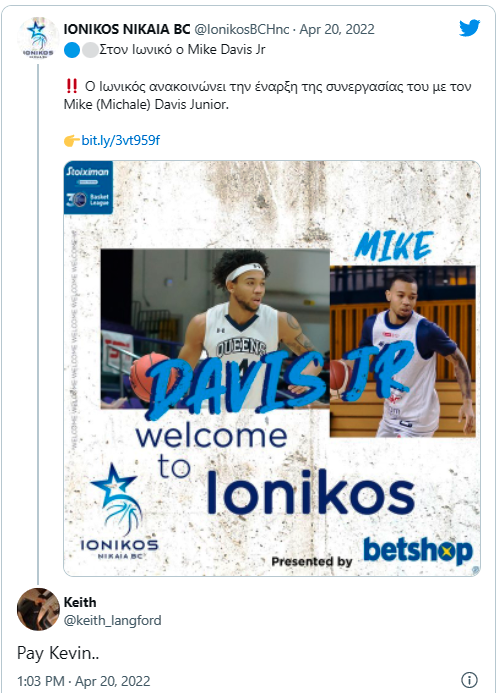The height and width of the screenshot is (693, 503).
Task: Click the Twitter bird logo
Action: 469,28
